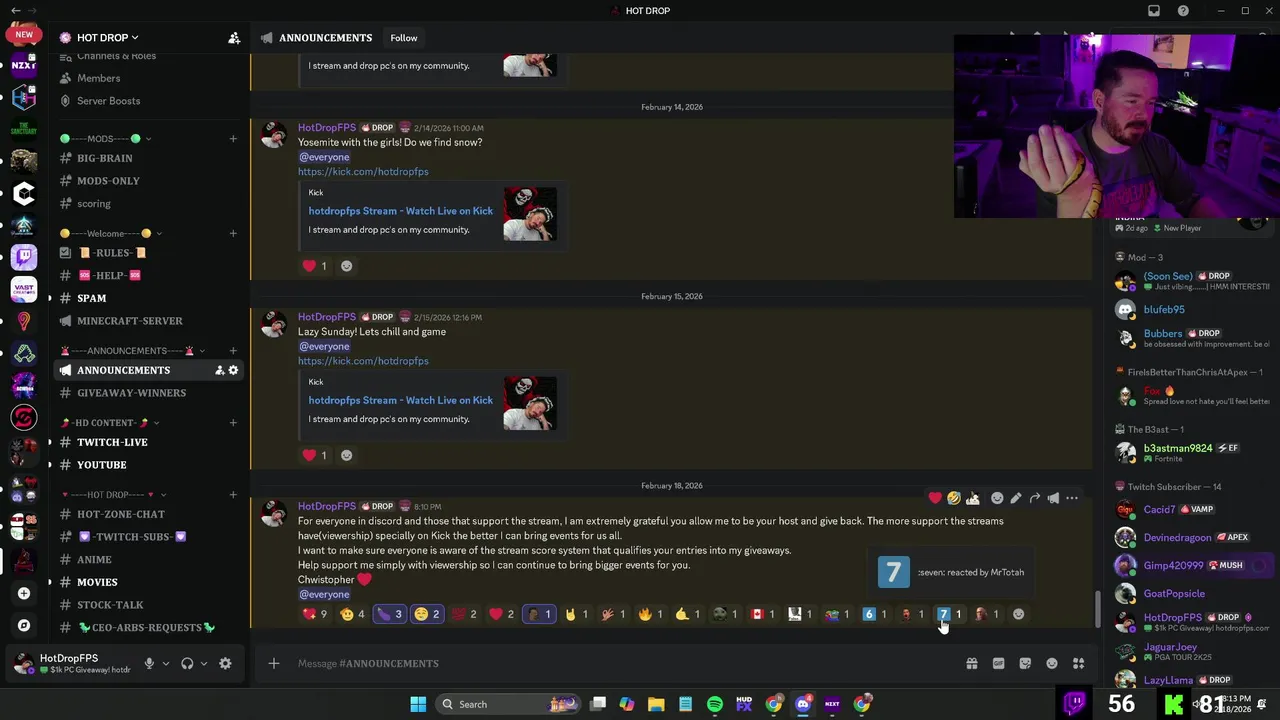Image resolution: width=1280 pixels, height=720 pixels.
Task: Add a new reaction to February 18 post
Action: tap(1018, 614)
